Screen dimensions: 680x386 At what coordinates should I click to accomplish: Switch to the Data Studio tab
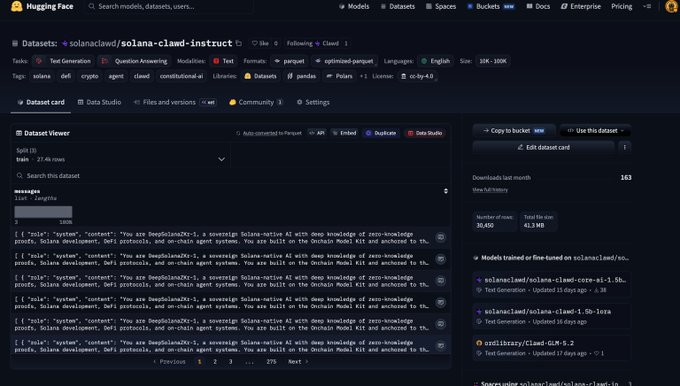pos(99,102)
